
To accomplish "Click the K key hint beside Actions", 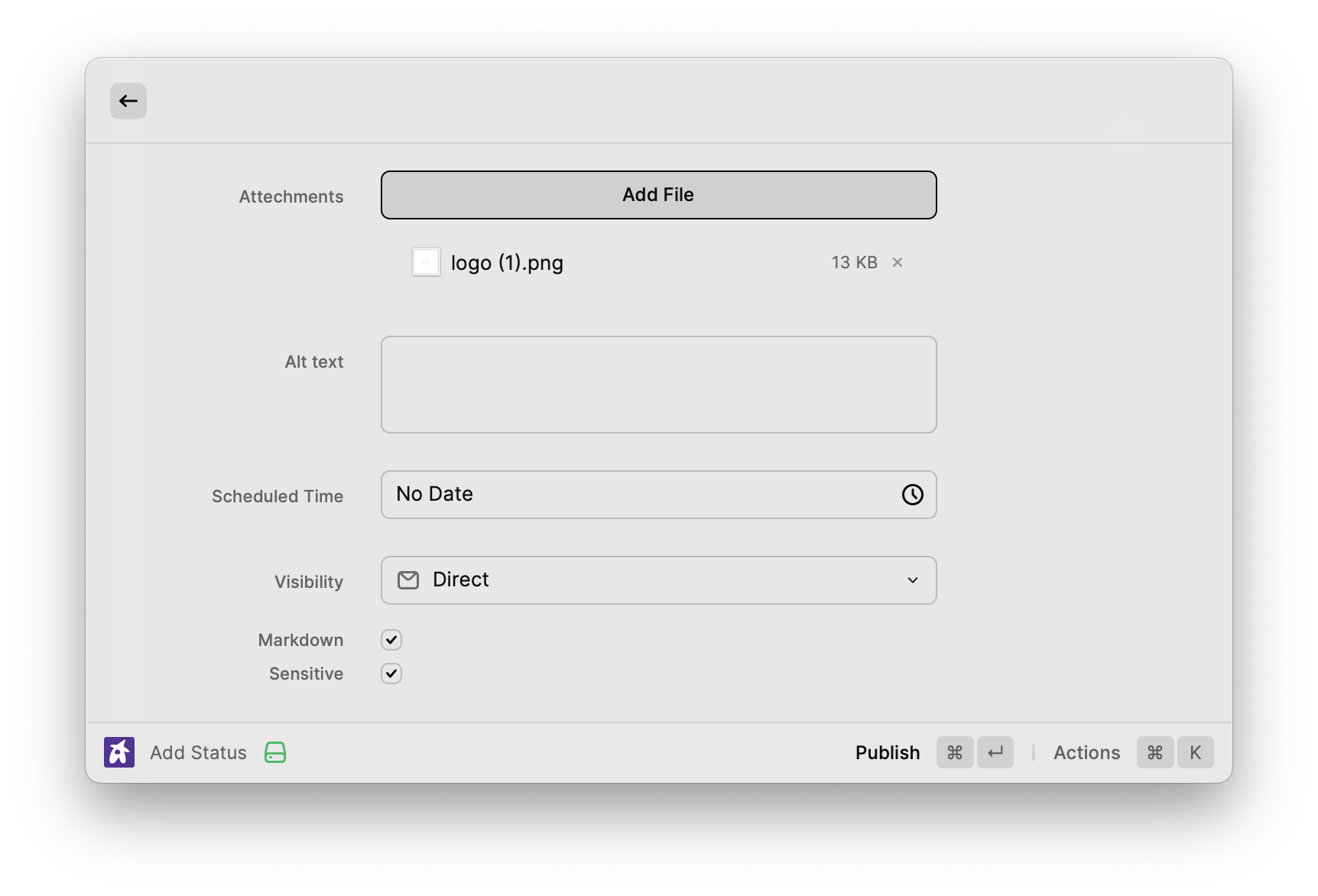I will 1196,752.
